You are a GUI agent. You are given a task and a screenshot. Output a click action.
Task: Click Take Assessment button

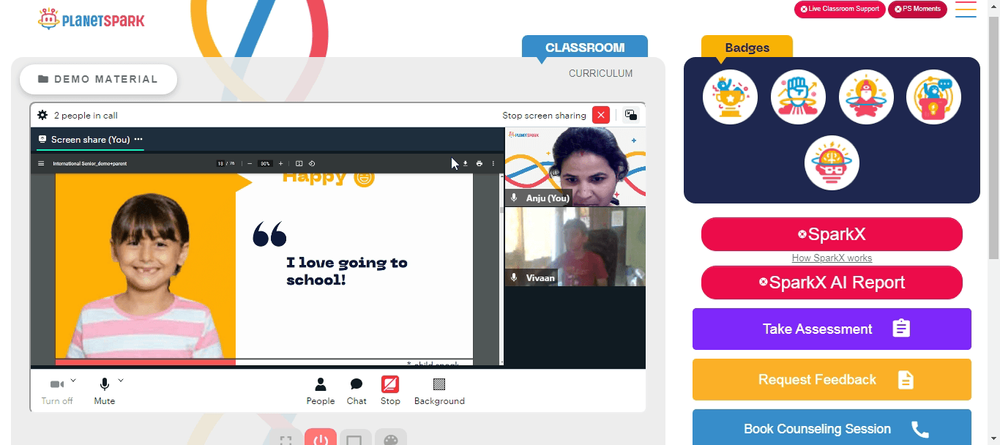(x=832, y=329)
